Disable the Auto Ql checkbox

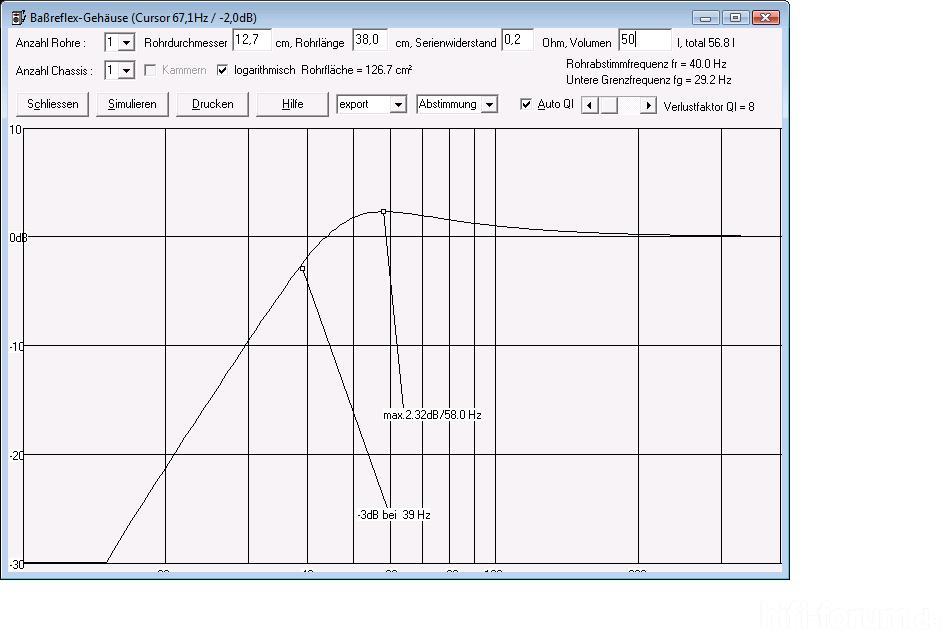click(x=526, y=104)
